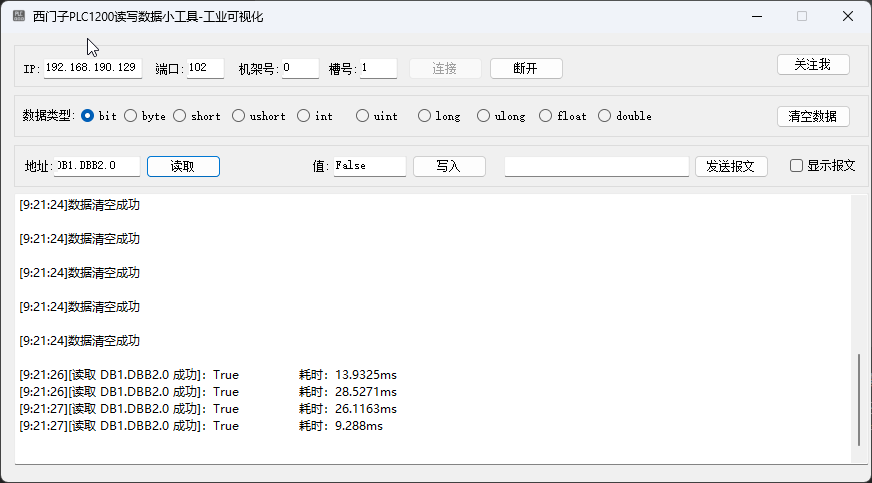Minimize the PLC tool window
Image resolution: width=872 pixels, height=483 pixels.
coord(757,16)
